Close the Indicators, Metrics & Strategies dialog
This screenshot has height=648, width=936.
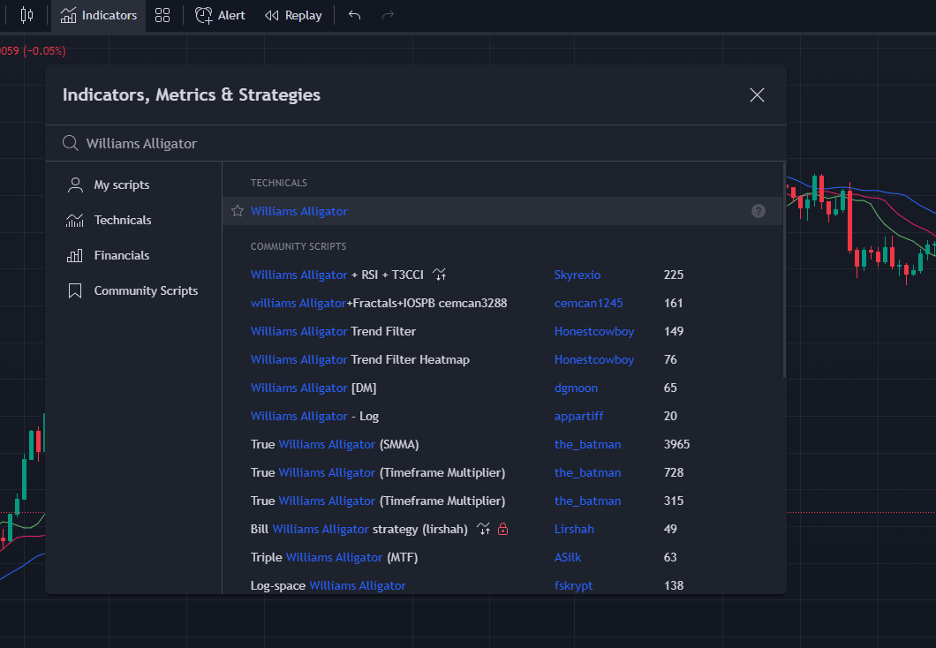click(x=757, y=95)
